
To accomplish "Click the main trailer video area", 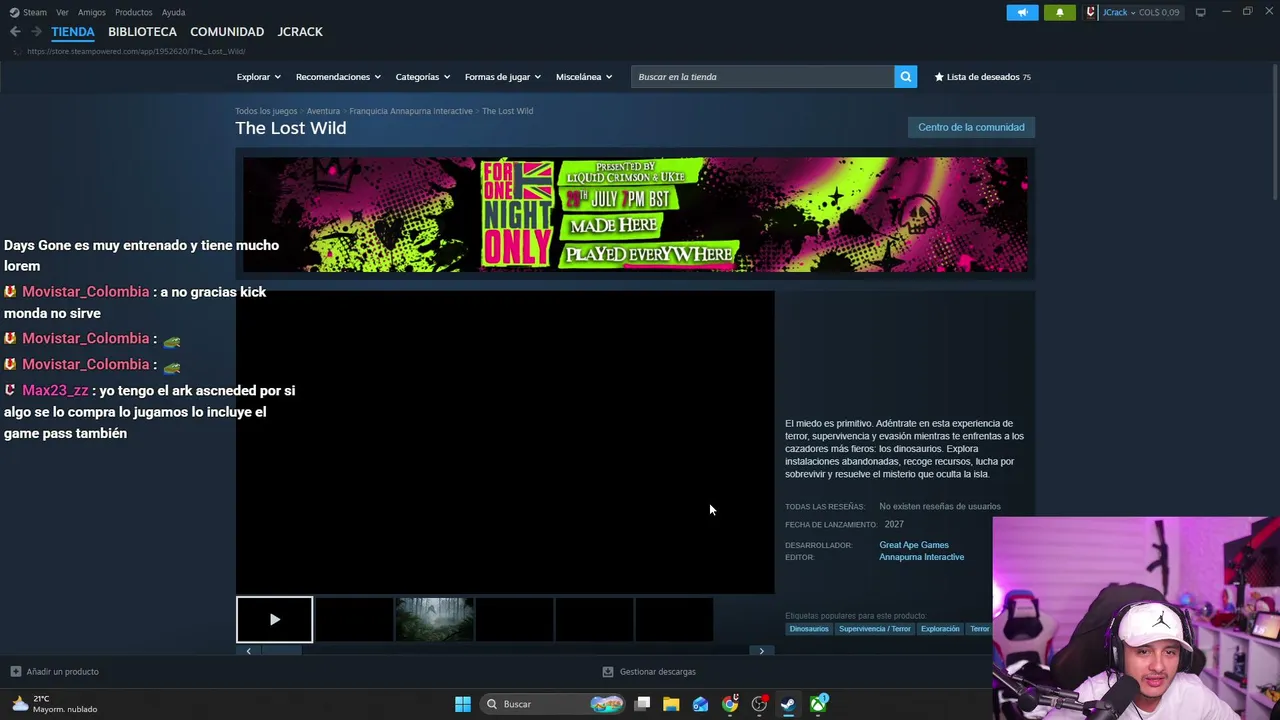I will (x=505, y=442).
